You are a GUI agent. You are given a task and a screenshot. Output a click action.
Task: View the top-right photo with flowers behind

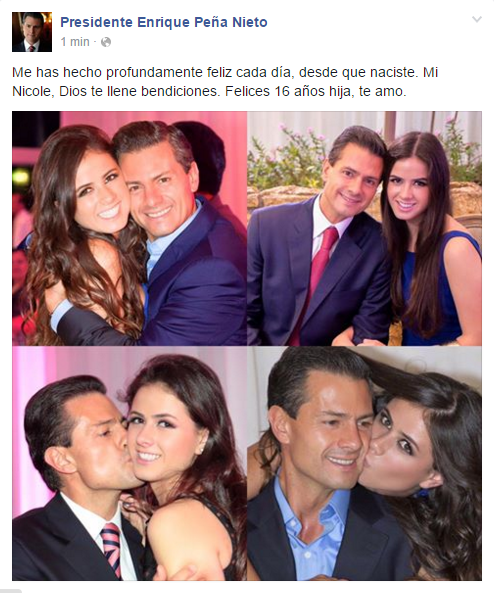click(365, 228)
